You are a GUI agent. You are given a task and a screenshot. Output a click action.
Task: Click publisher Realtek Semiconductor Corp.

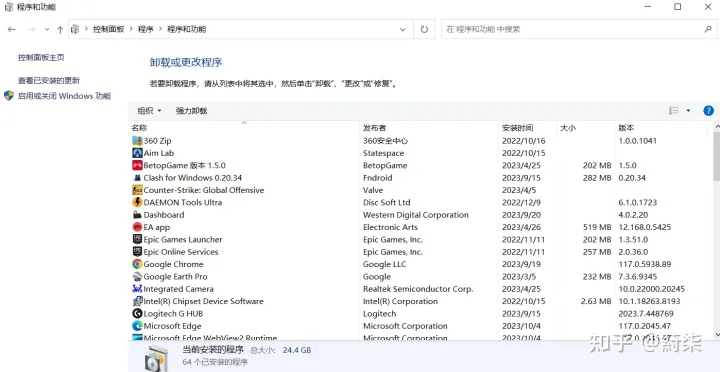(418, 289)
